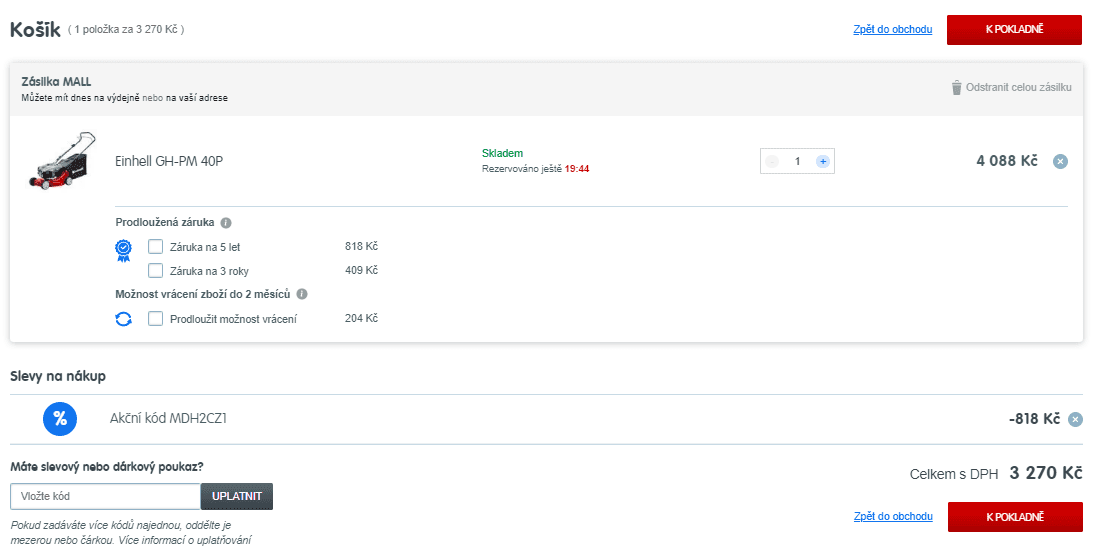Tick the Záruka na 3 roky checkbox
Viewport: 1095px width, 546px height.
point(155,270)
